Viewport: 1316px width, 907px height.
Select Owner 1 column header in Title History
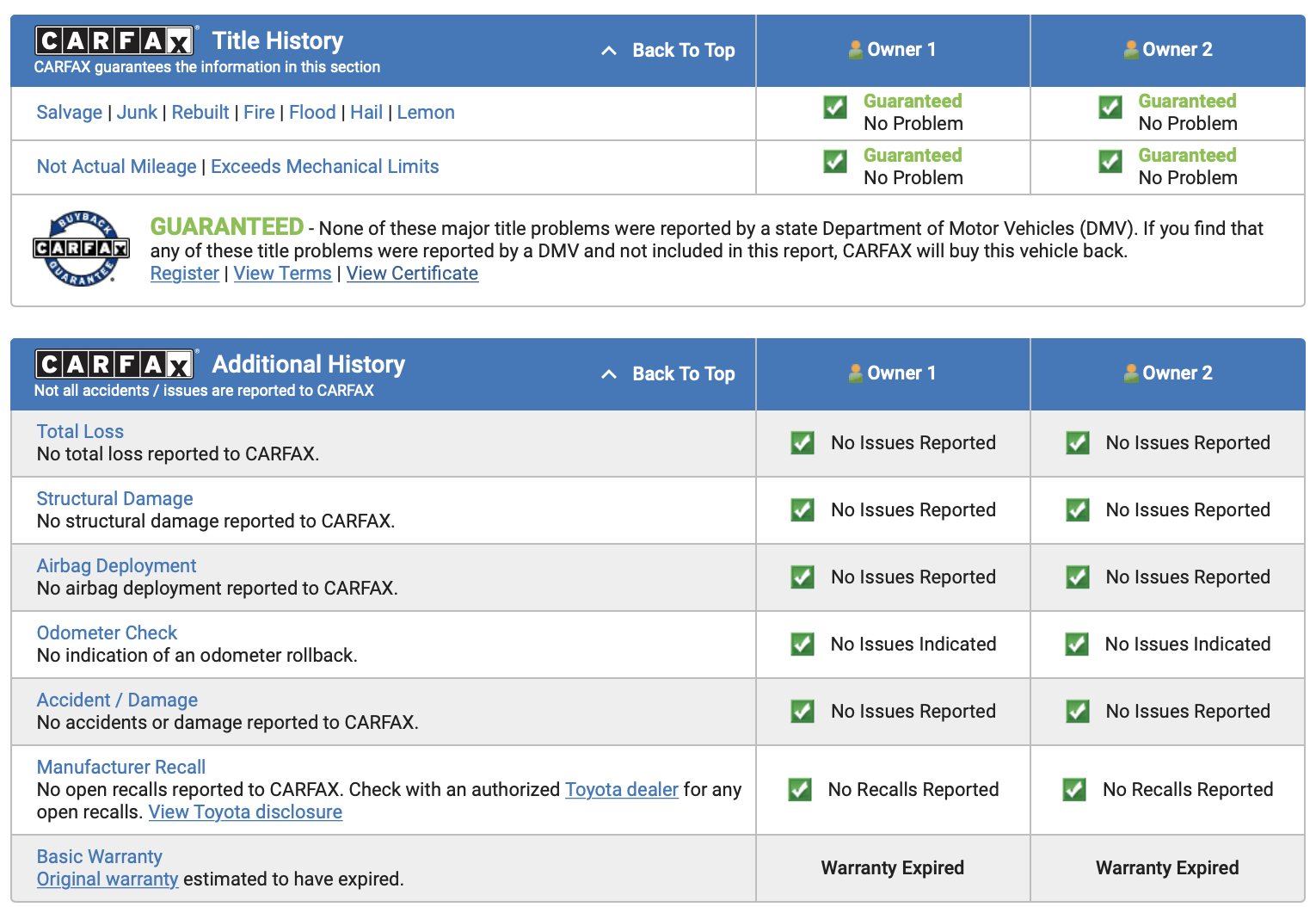point(893,50)
